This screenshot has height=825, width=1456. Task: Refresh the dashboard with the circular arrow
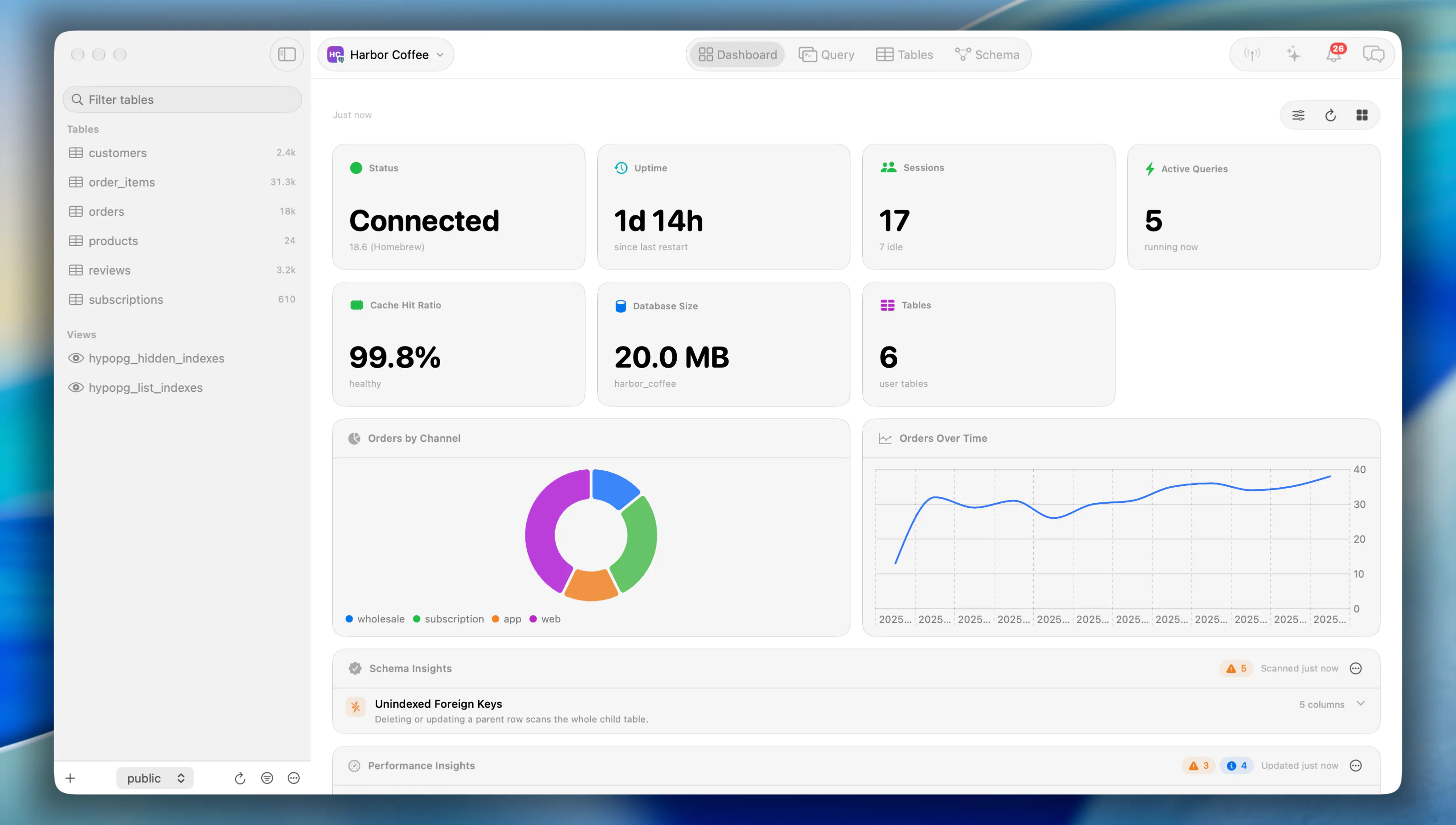coord(1330,115)
